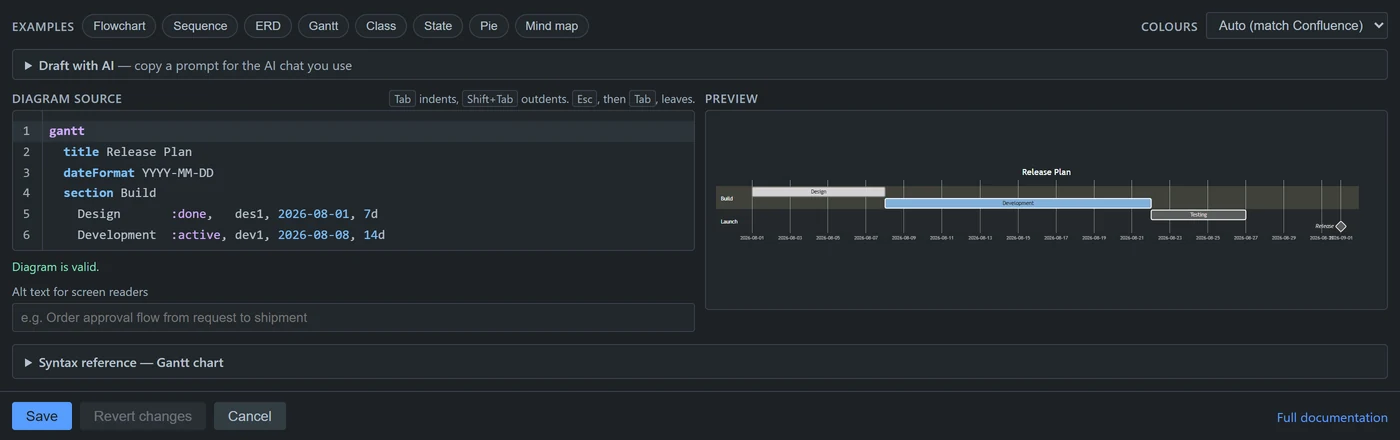Click the Testing bar in the preview
Image resolution: width=1400 pixels, height=440 pixels.
pyautogui.click(x=1198, y=215)
